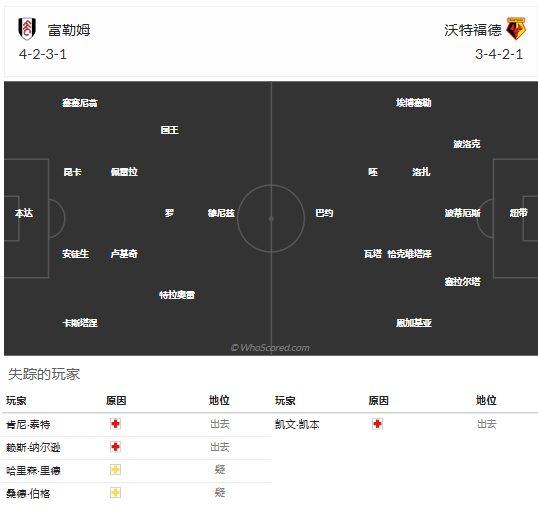This screenshot has height=520, width=538.
Task: Click the left 原因 column header
Action: pos(116,400)
